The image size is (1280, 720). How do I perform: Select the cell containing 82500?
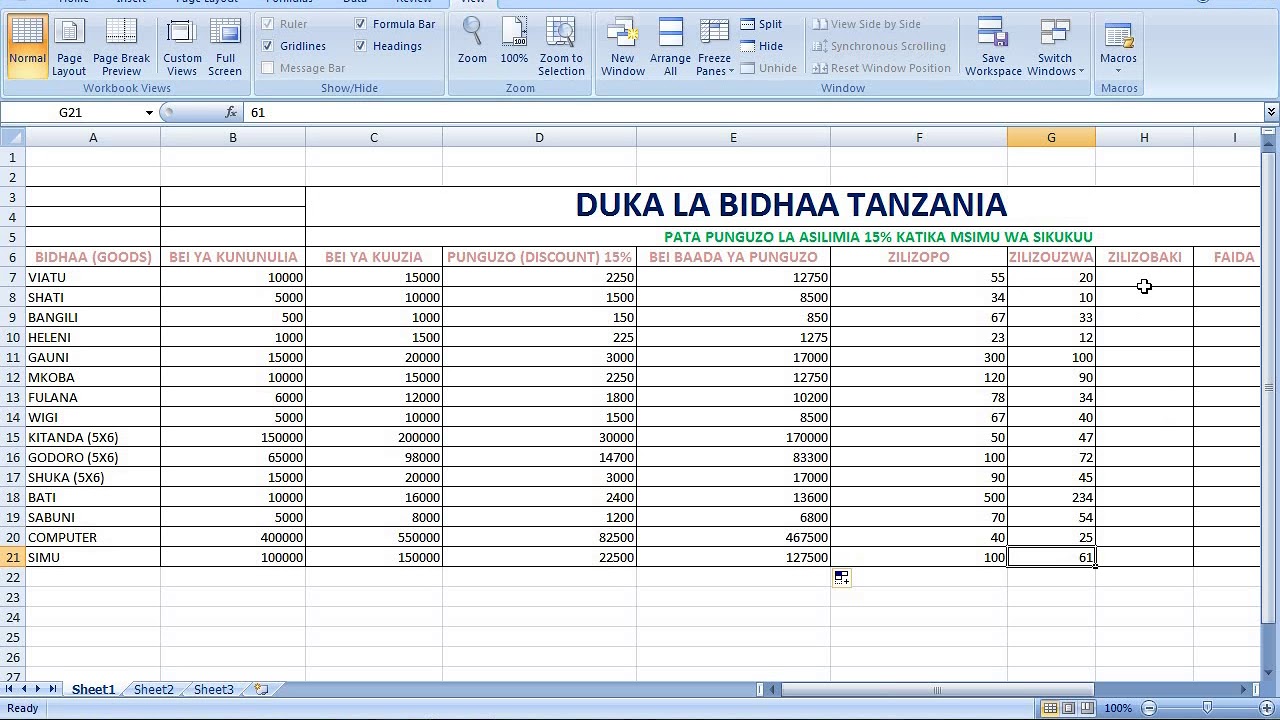[539, 537]
